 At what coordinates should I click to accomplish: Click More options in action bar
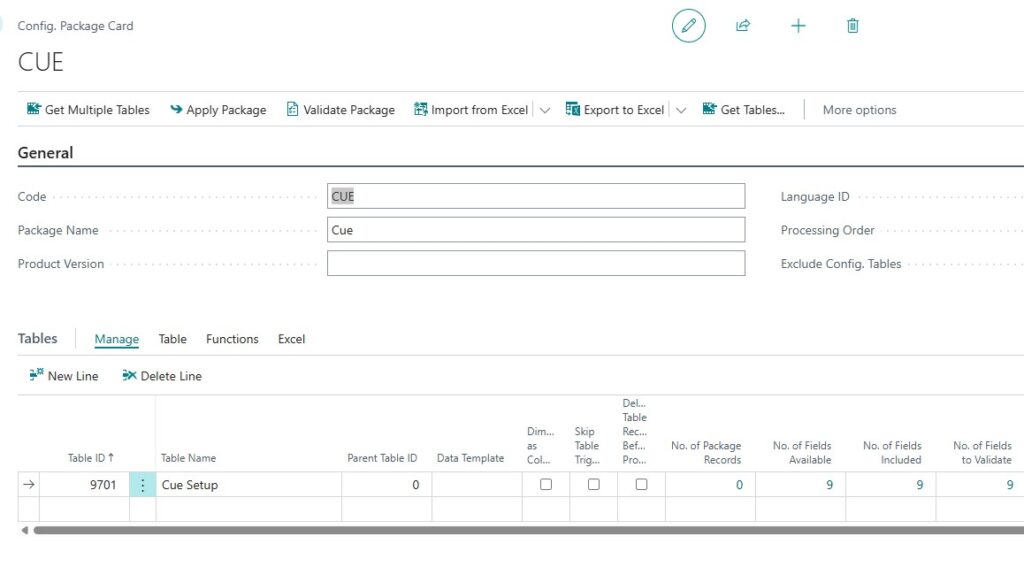tap(859, 110)
